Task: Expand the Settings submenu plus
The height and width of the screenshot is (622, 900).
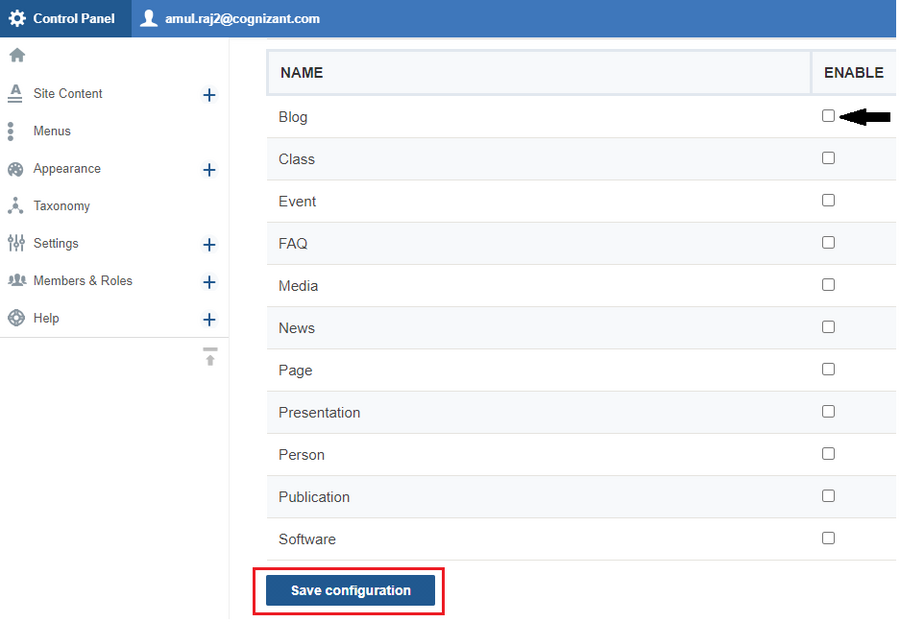Action: 209,245
